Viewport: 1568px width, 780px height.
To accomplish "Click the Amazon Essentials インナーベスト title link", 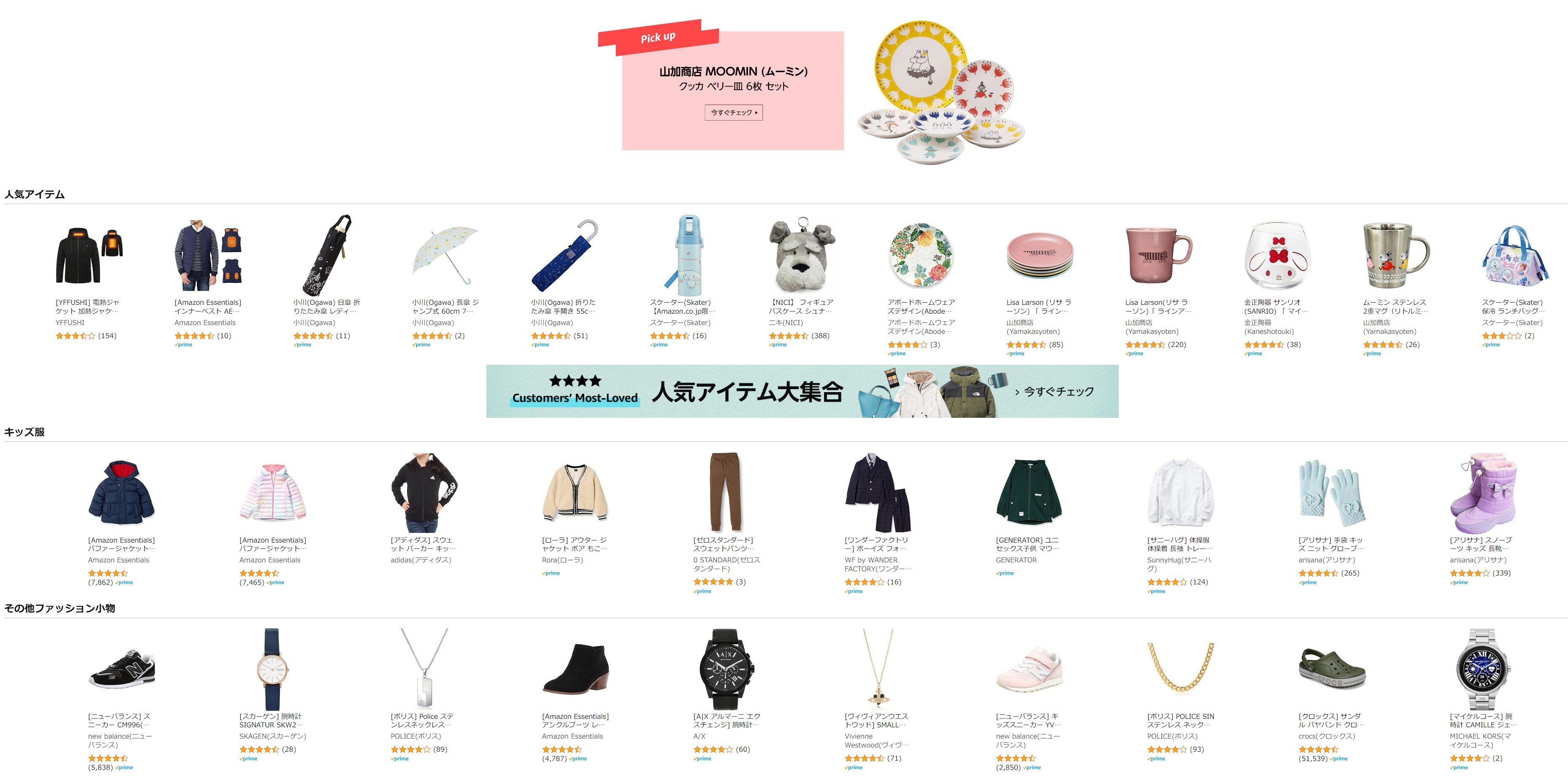I will pyautogui.click(x=207, y=307).
